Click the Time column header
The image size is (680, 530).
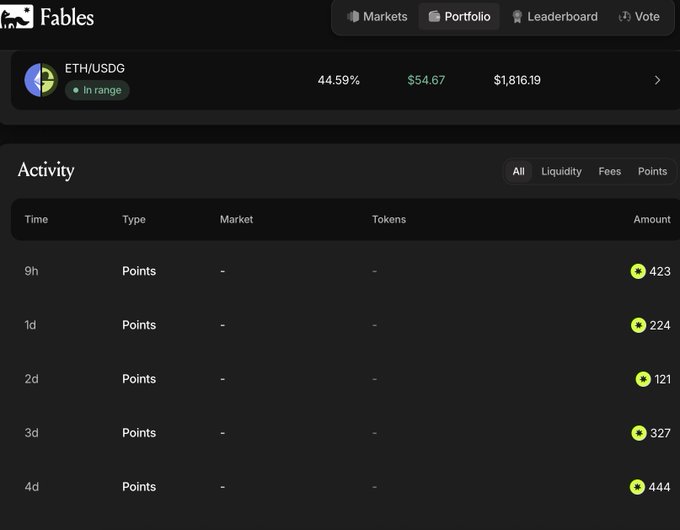pyautogui.click(x=36, y=219)
